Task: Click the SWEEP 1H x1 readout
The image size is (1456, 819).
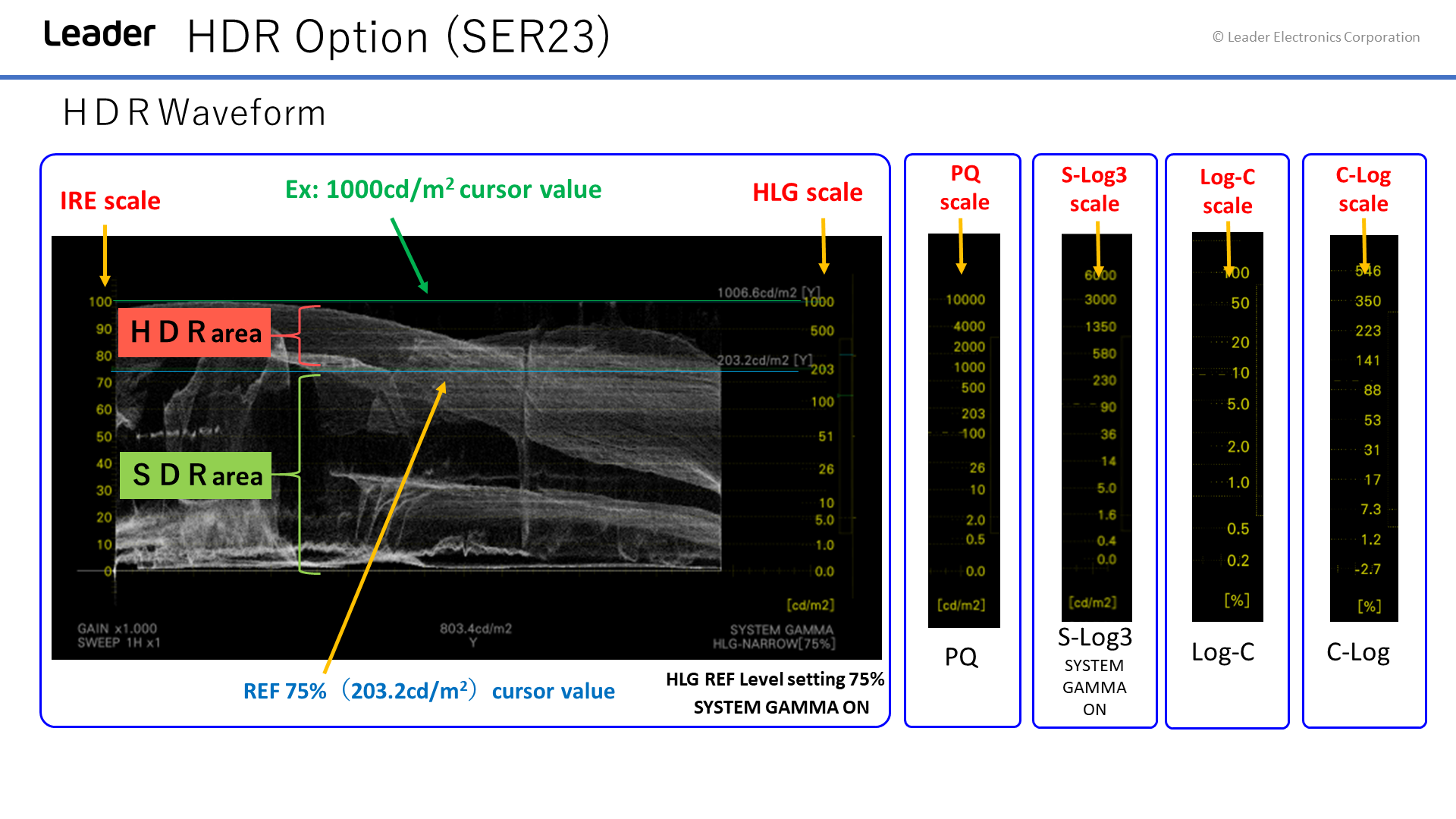Action: [119, 643]
